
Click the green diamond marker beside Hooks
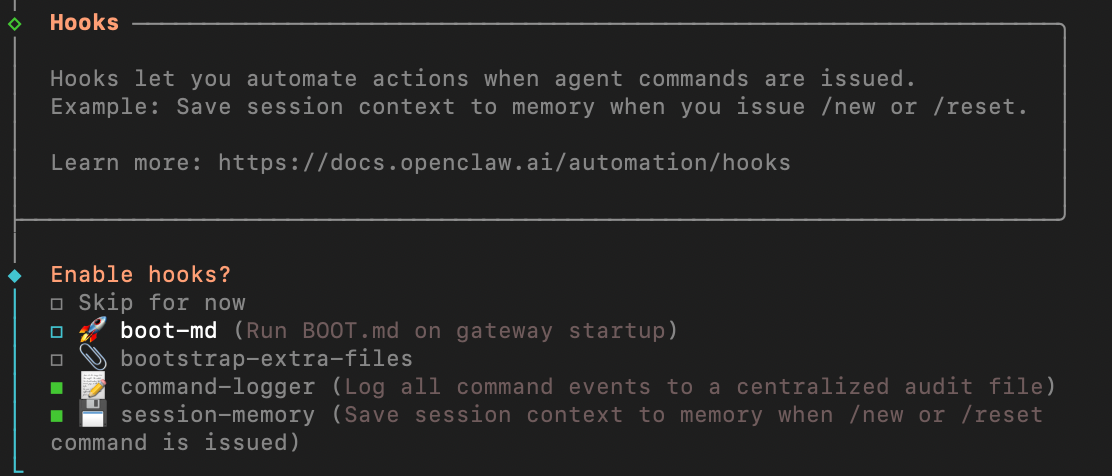pyautogui.click(x=14, y=23)
